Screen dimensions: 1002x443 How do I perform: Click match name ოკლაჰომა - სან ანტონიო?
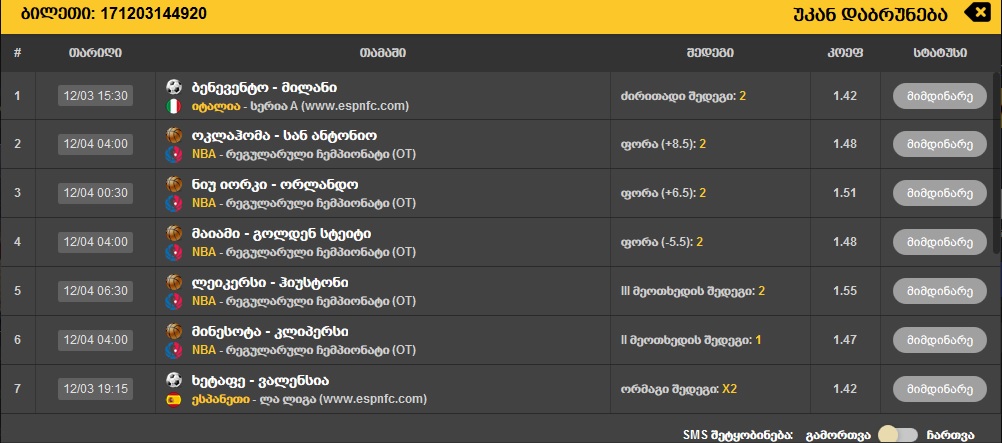[284, 136]
